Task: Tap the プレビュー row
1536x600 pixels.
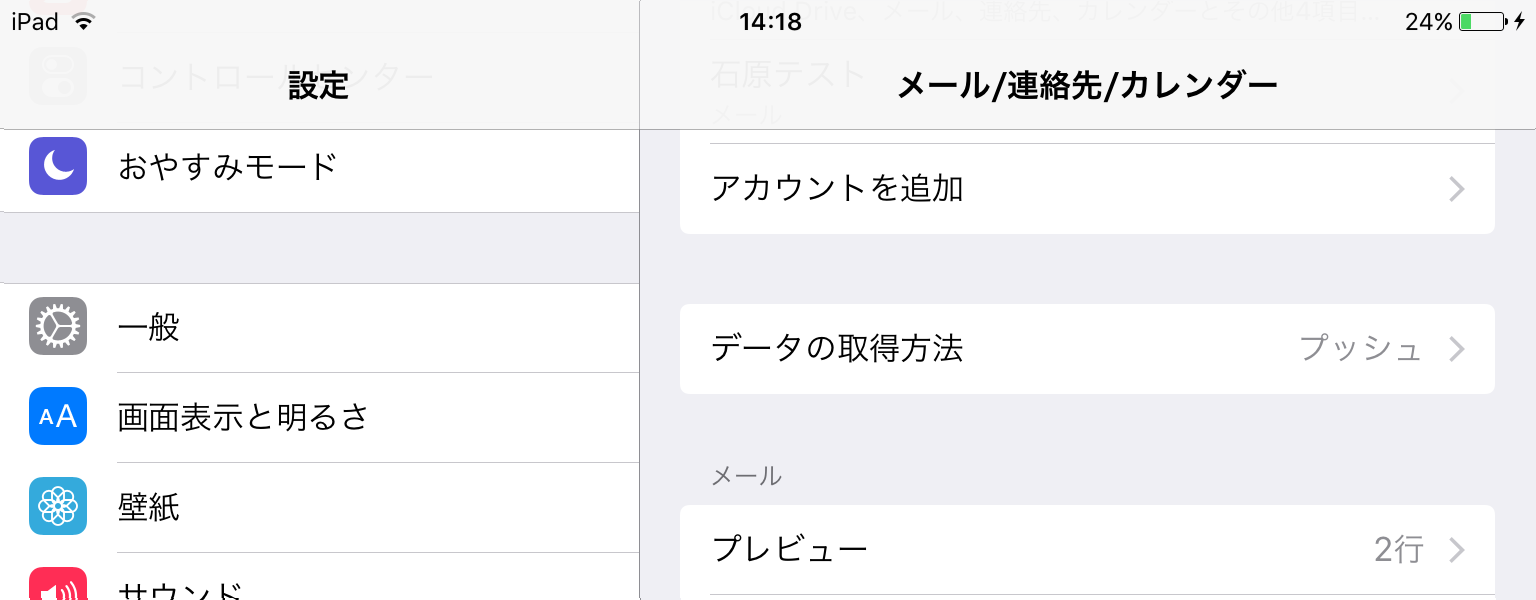Action: click(x=1087, y=550)
